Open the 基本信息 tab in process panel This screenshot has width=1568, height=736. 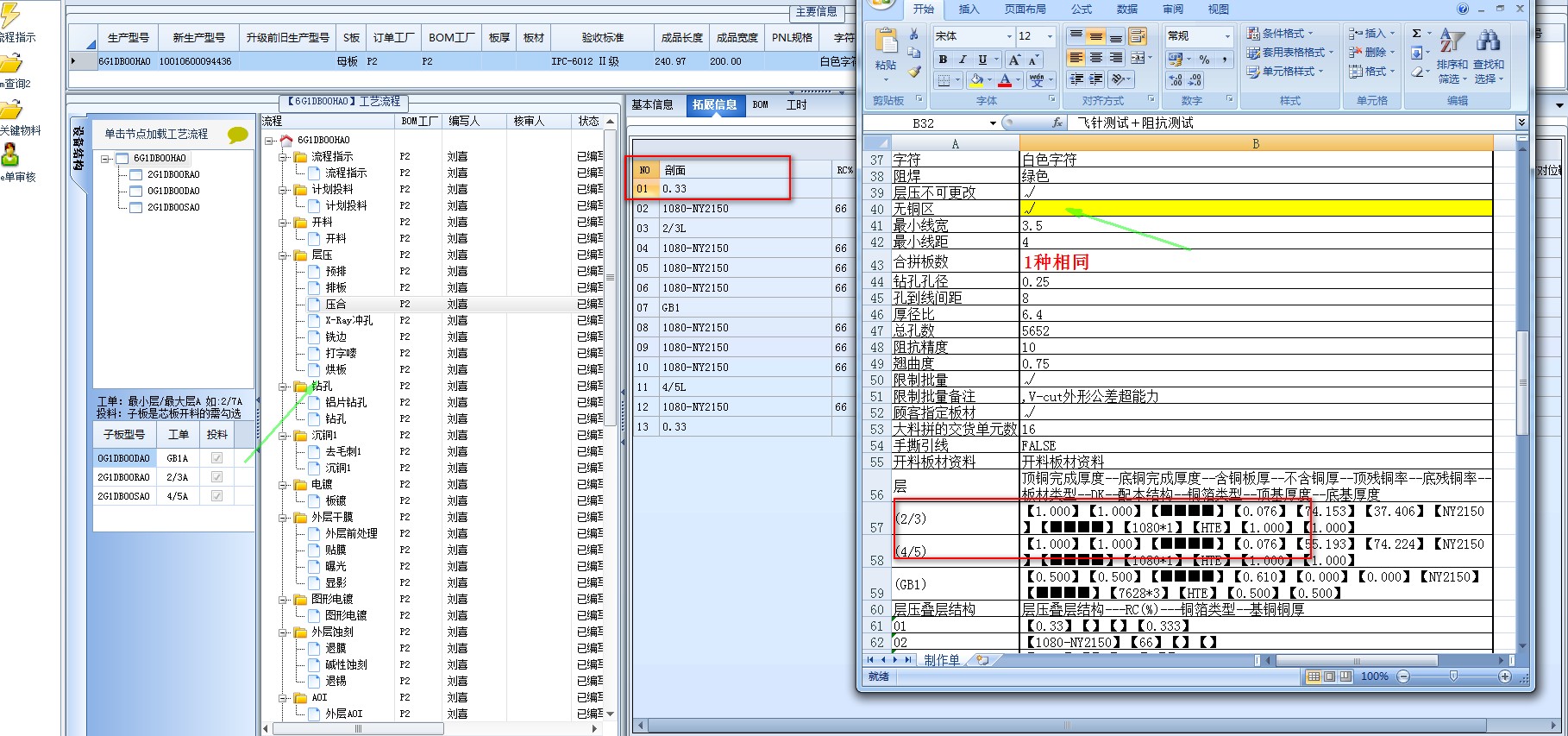pyautogui.click(x=652, y=104)
